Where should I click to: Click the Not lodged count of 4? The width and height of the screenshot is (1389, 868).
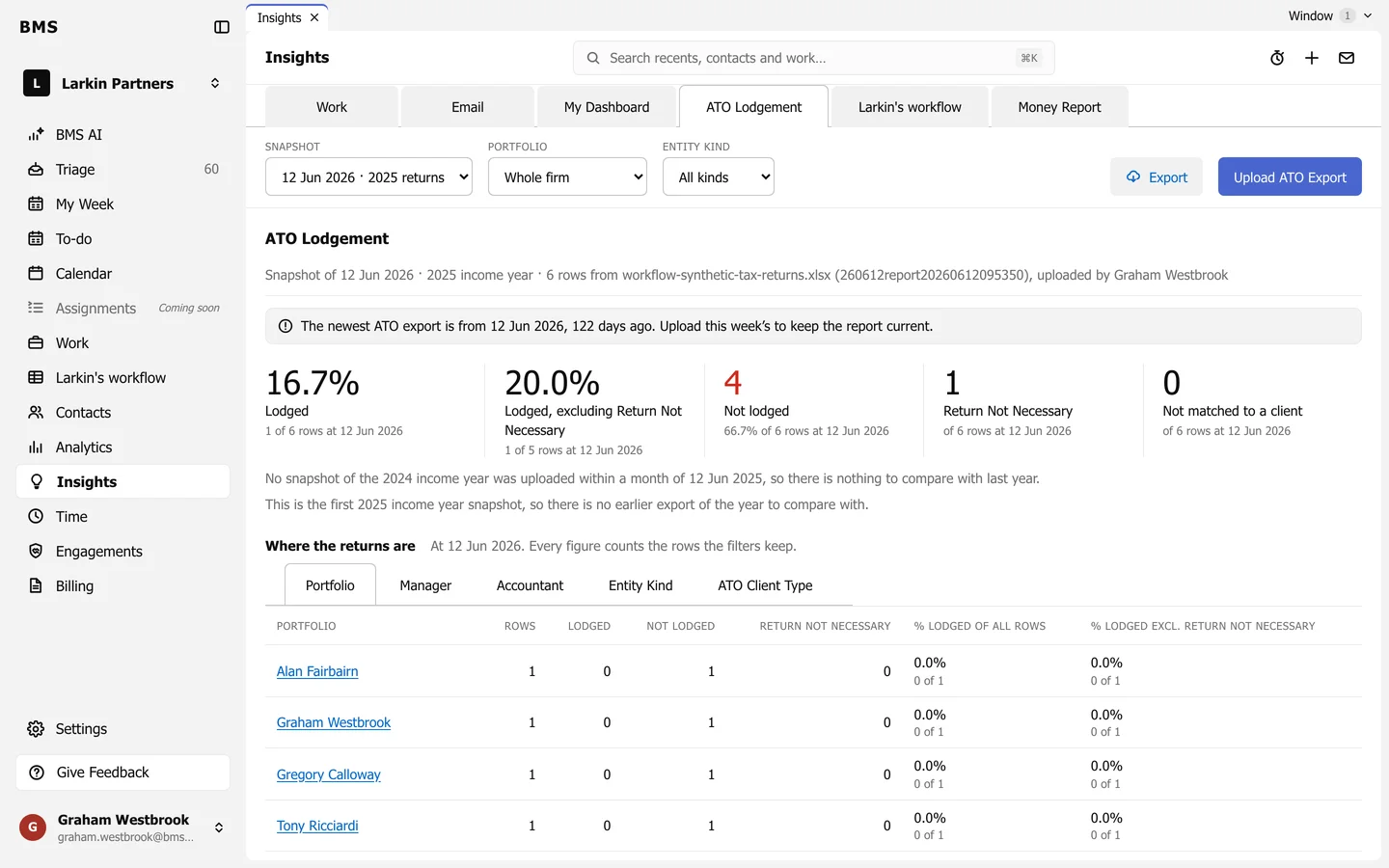point(733,383)
